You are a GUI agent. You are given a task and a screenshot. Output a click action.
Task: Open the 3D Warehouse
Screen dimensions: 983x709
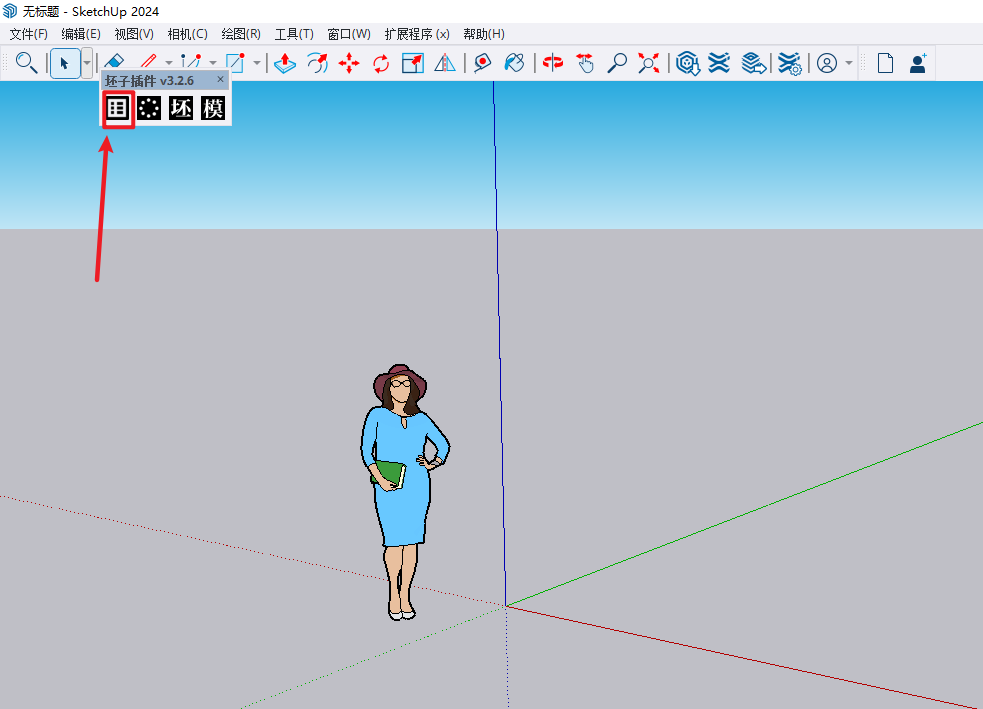point(687,63)
